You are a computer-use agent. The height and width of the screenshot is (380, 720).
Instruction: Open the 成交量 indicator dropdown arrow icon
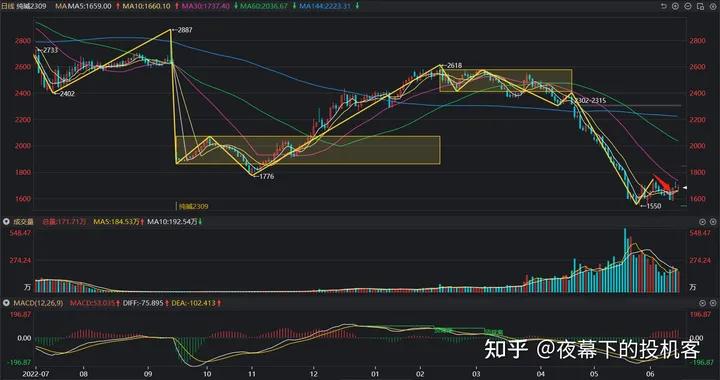(x=6, y=222)
